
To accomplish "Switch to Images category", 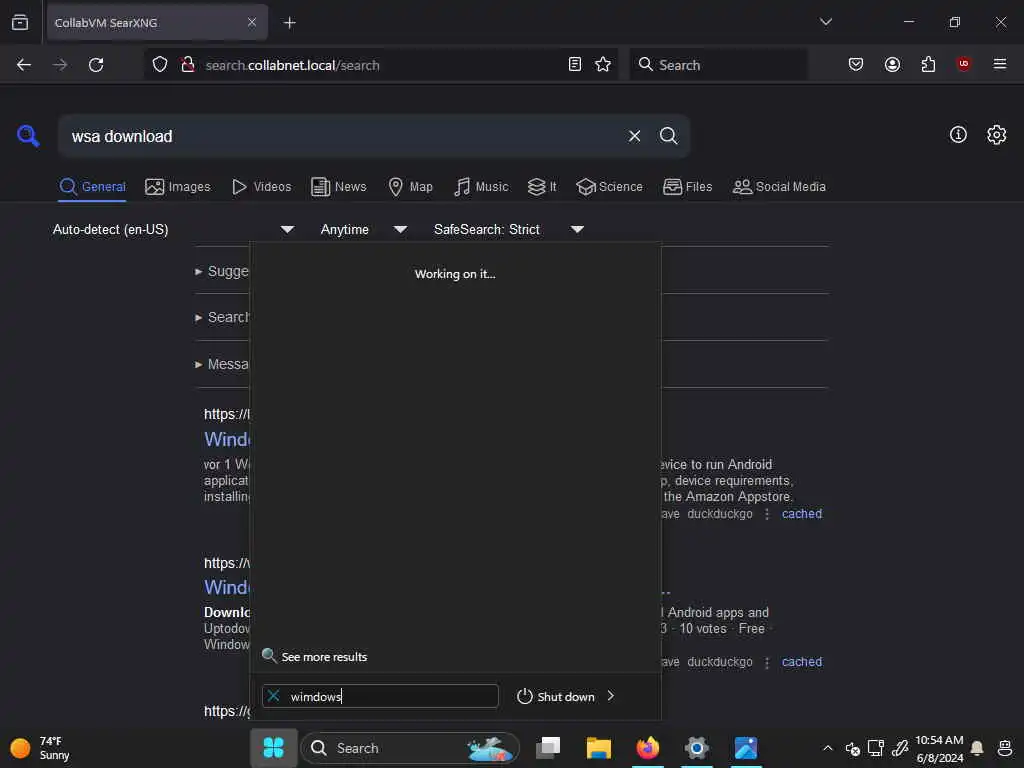I will [x=178, y=187].
